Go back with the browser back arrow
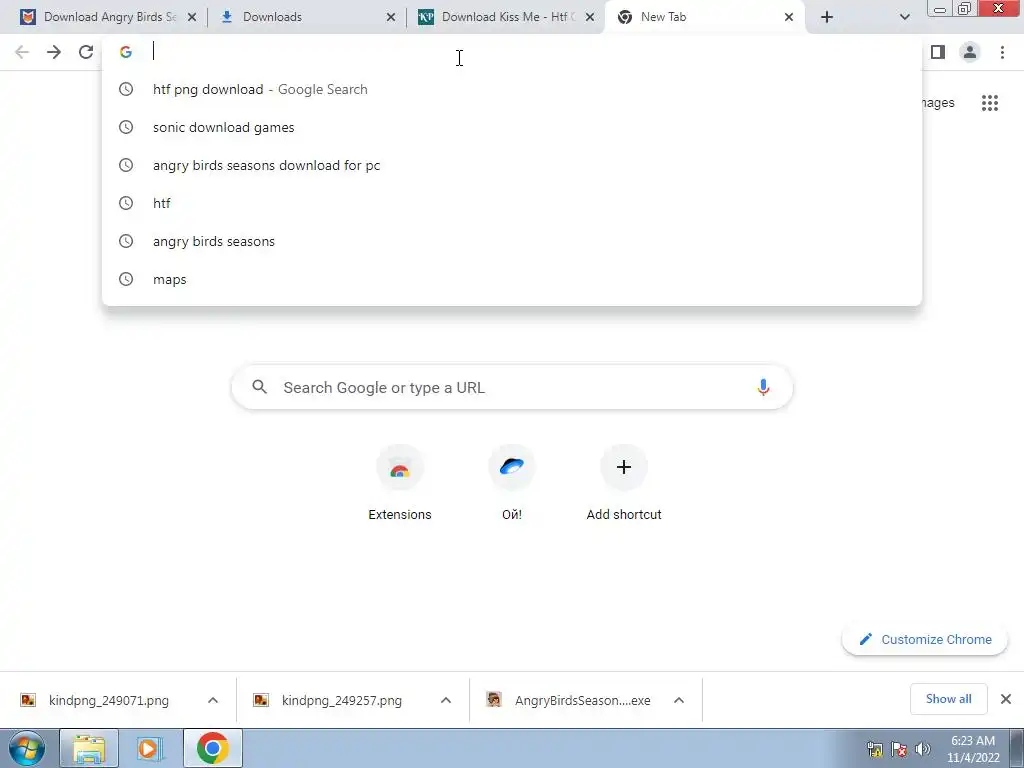 22,52
